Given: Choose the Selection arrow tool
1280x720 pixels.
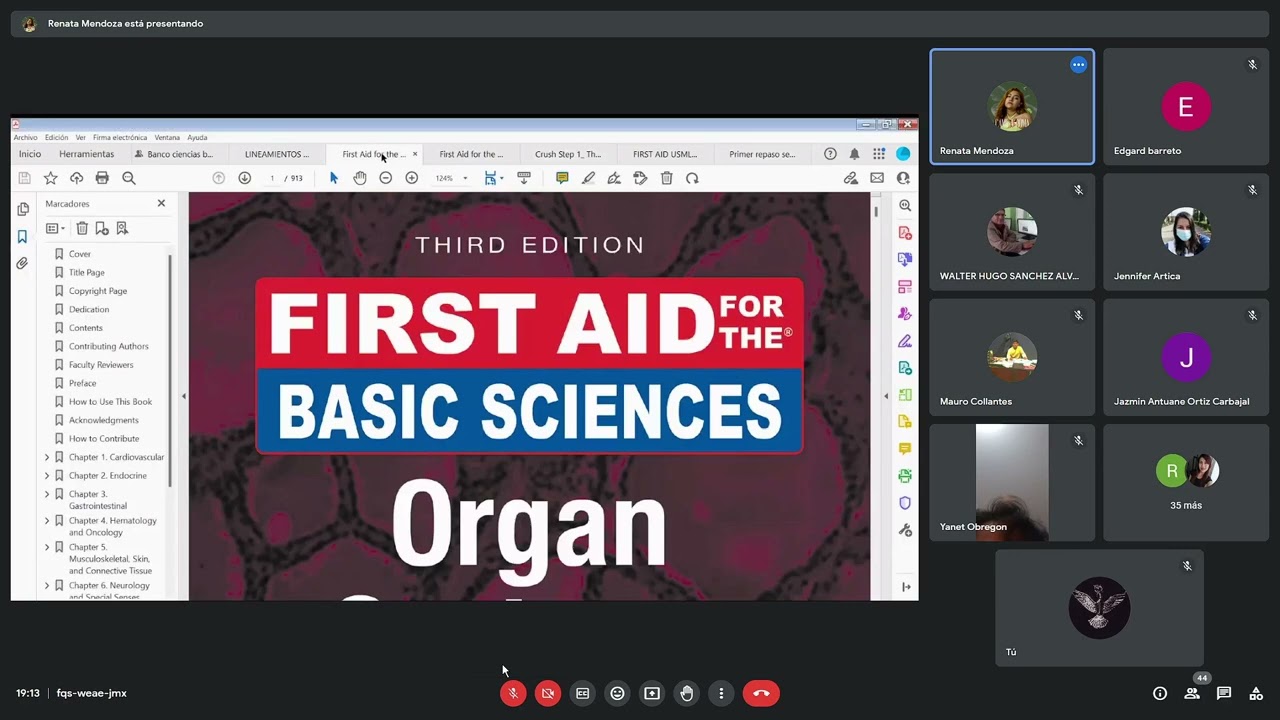Looking at the screenshot, I should 334,178.
